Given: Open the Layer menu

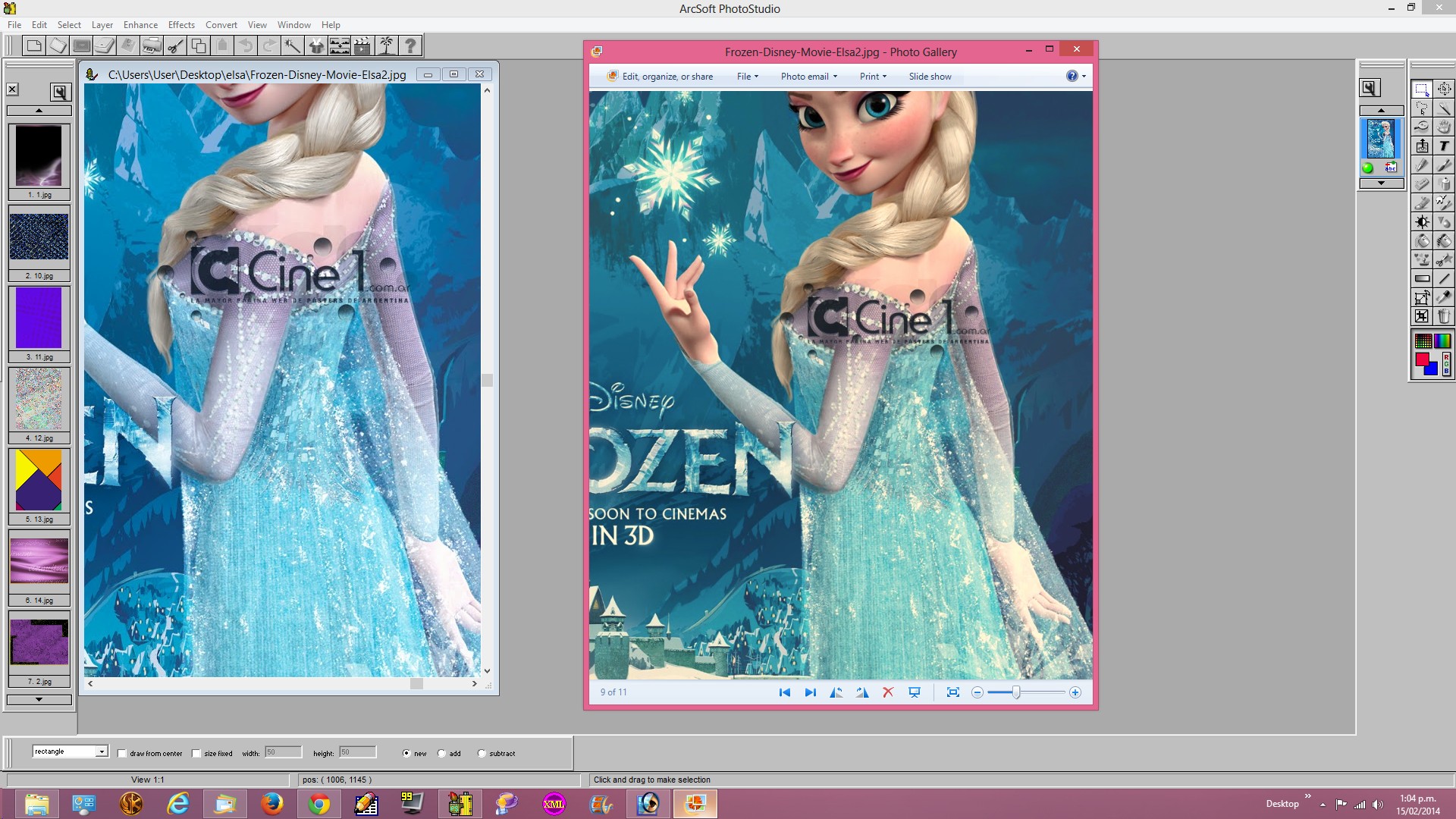Looking at the screenshot, I should (102, 25).
